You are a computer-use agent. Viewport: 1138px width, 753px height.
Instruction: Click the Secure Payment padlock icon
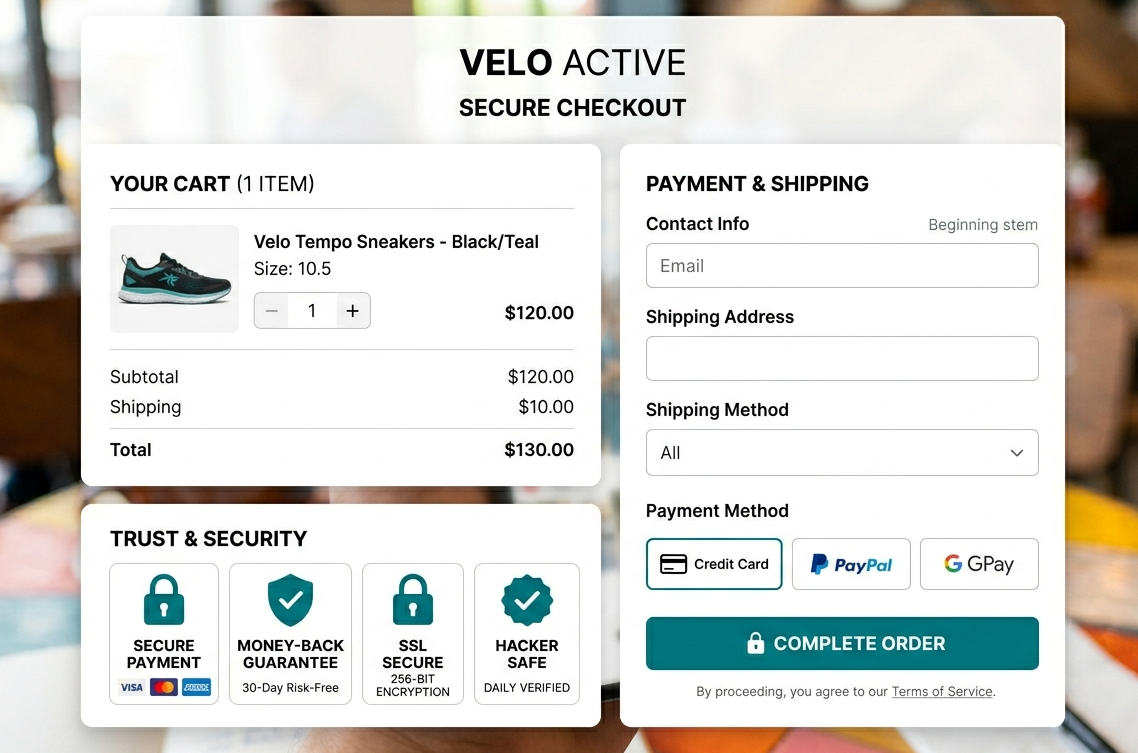pos(164,600)
